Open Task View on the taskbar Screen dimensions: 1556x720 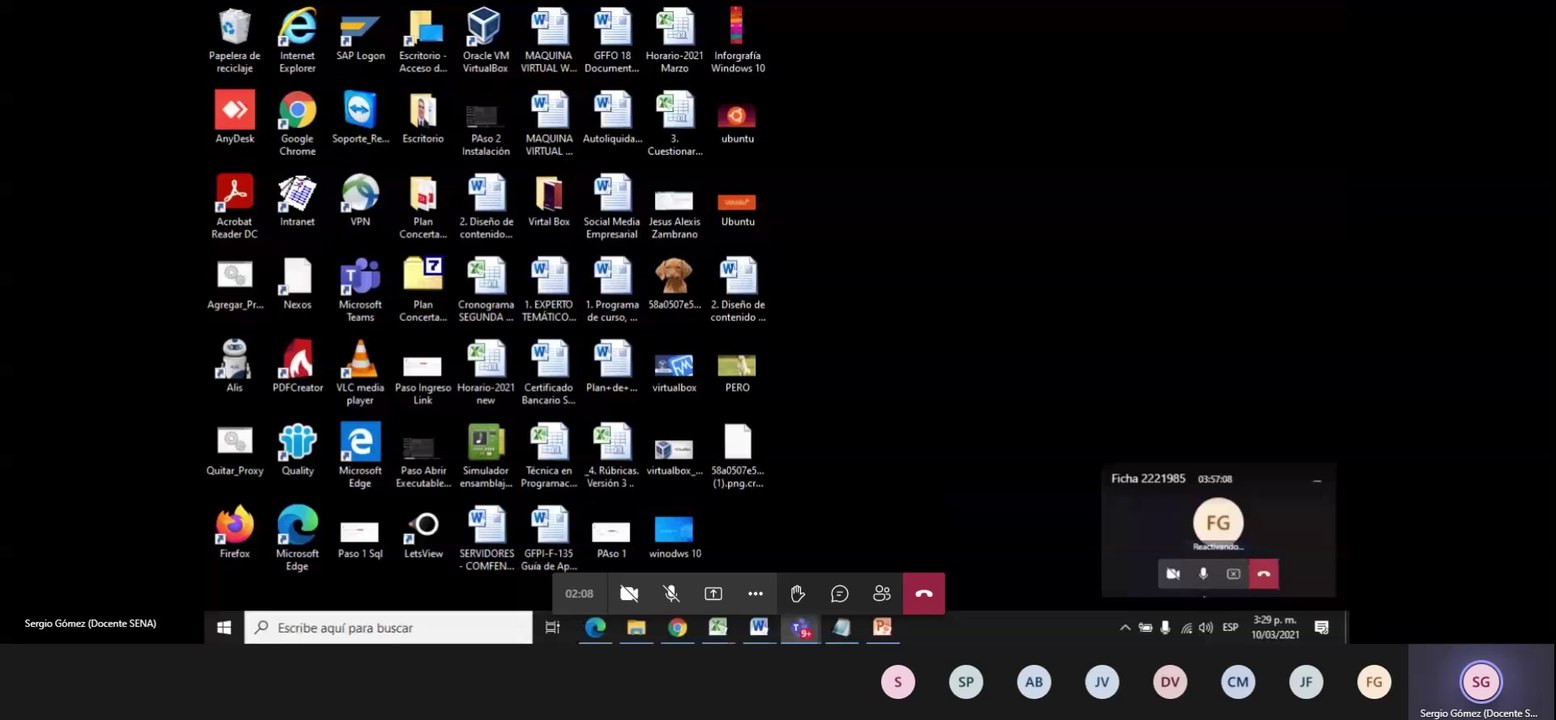coord(552,628)
